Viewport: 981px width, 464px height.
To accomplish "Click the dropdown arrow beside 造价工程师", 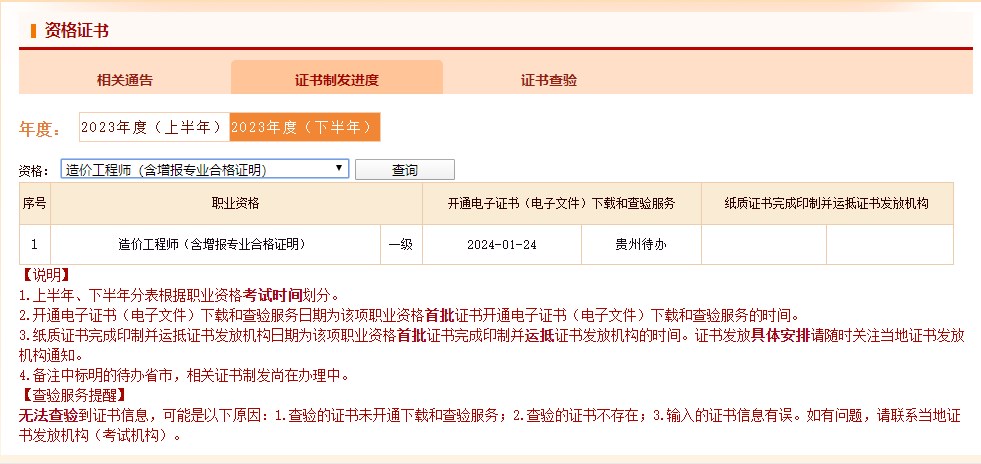I will 340,170.
